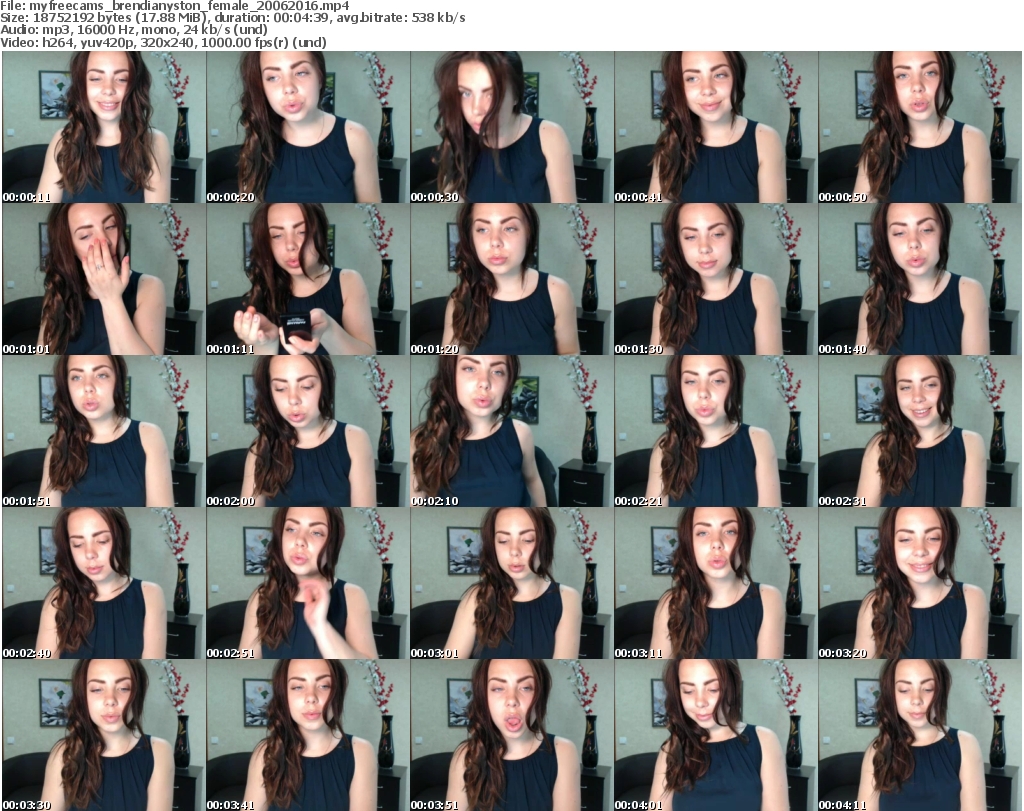Click the Size and duration info line

click(x=233, y=18)
